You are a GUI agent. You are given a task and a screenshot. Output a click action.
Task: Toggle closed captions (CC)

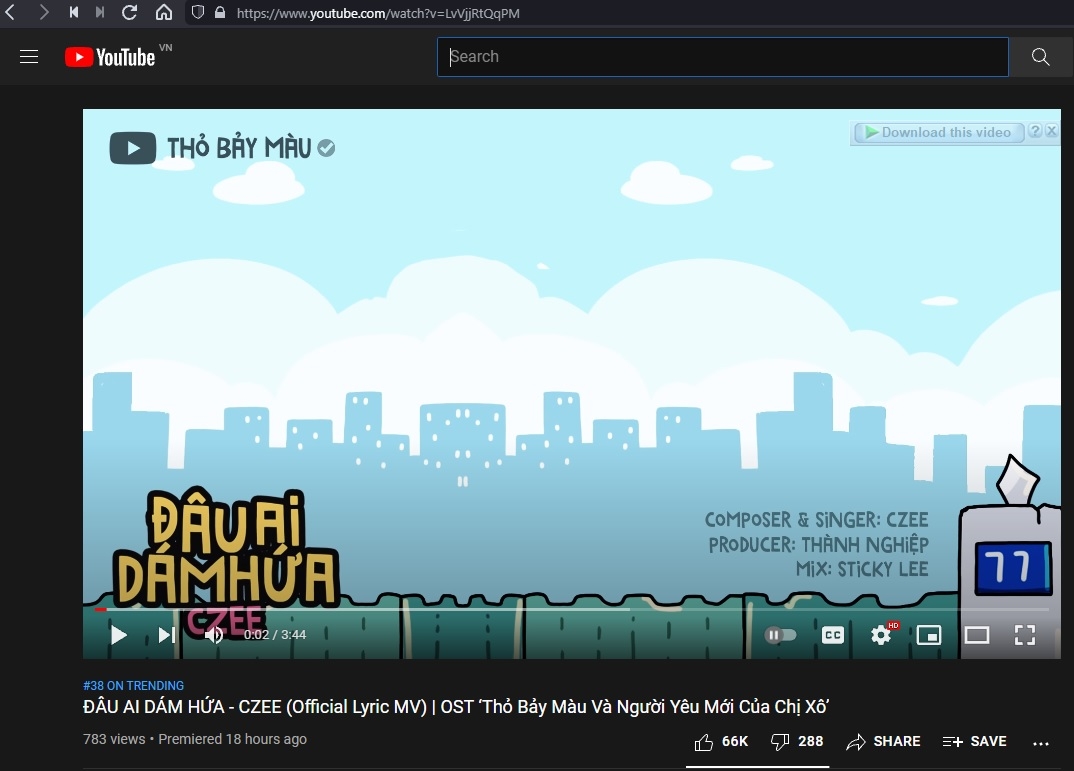[833, 635]
